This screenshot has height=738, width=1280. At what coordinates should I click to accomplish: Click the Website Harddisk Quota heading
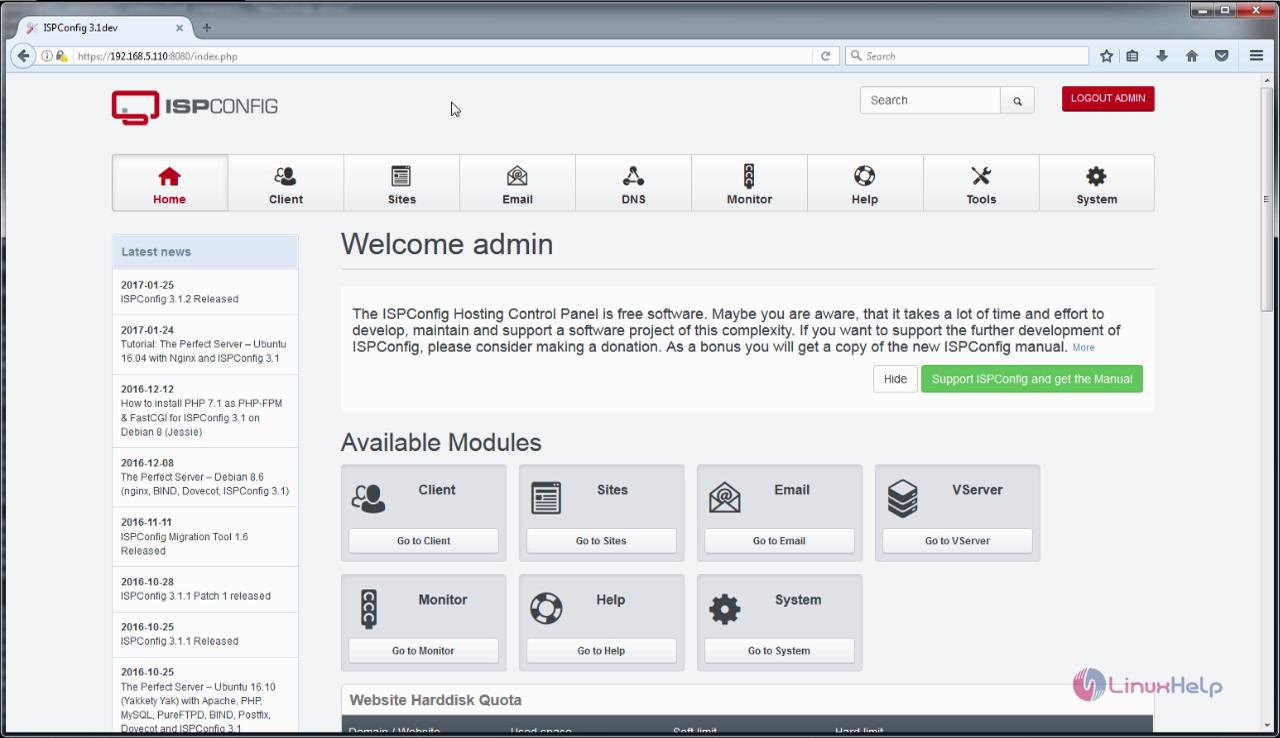tap(436, 700)
